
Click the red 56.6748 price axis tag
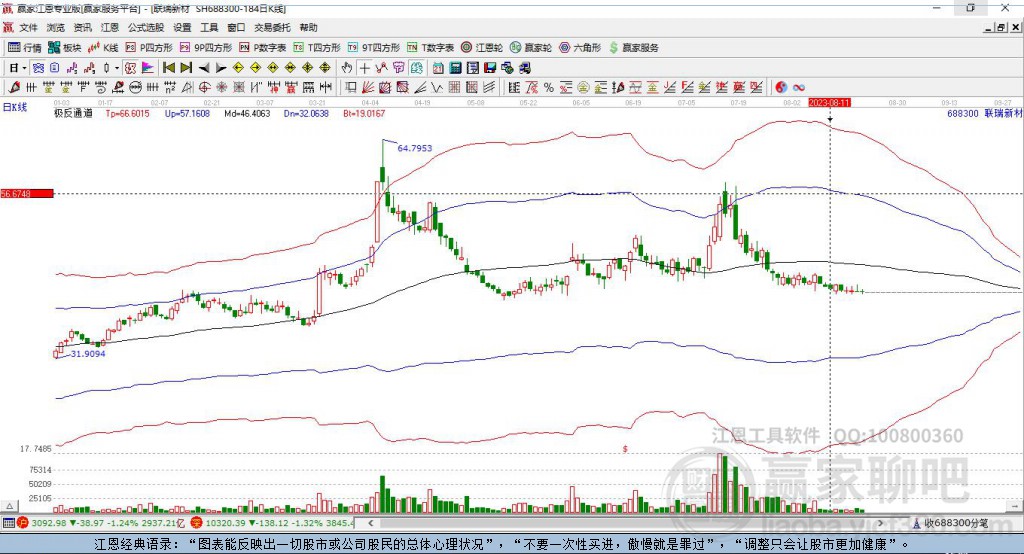tap(27, 193)
